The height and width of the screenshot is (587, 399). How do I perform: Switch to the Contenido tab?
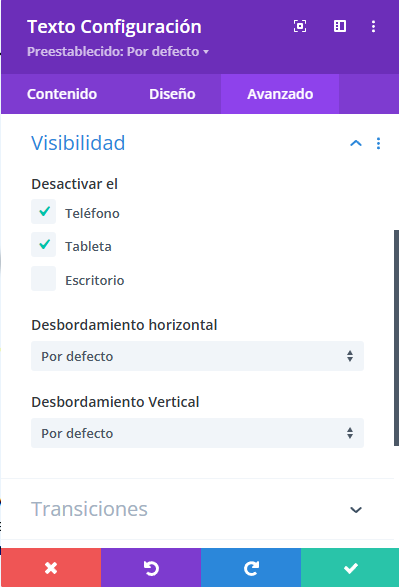(x=62, y=94)
